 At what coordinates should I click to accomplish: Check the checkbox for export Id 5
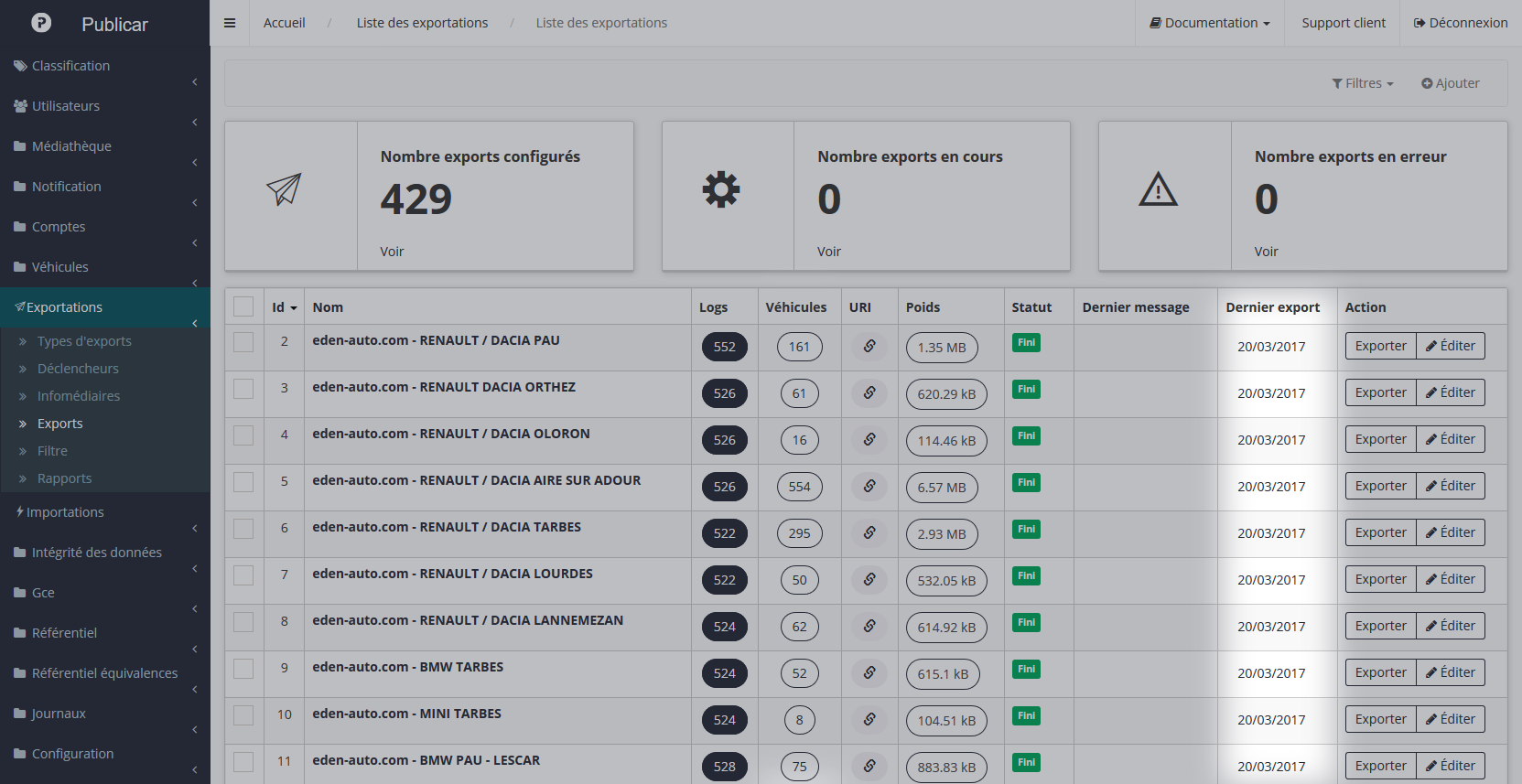[x=243, y=482]
